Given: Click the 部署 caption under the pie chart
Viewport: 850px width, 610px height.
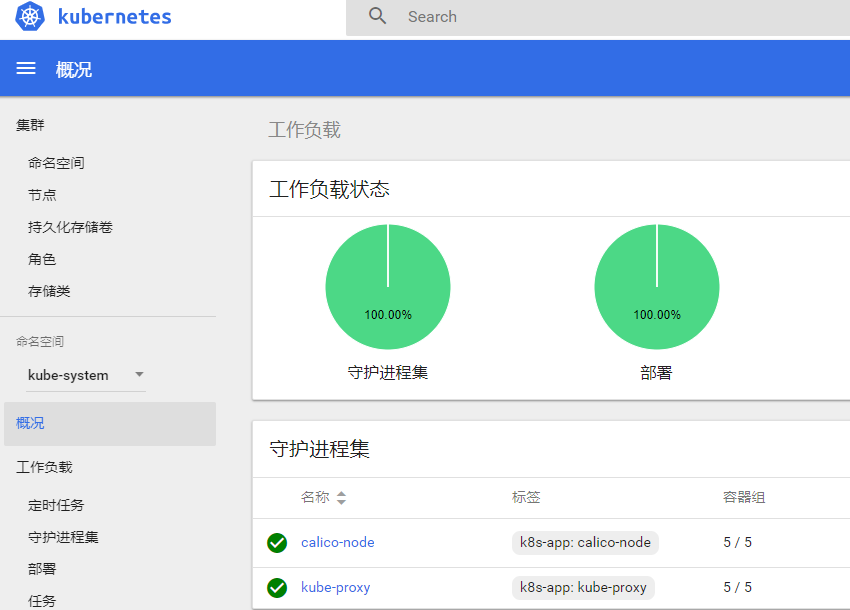Looking at the screenshot, I should click(x=656, y=373).
